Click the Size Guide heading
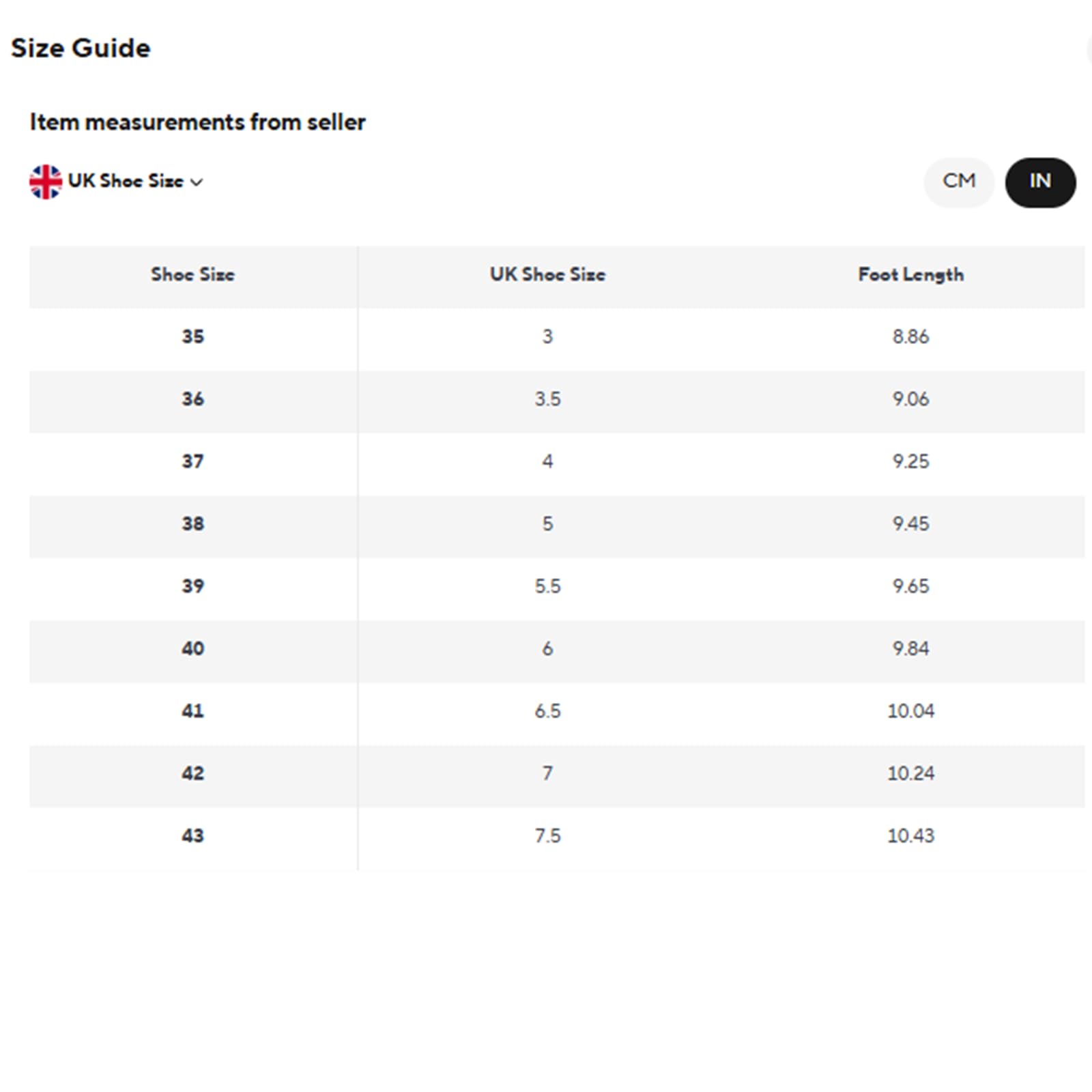 (x=81, y=48)
